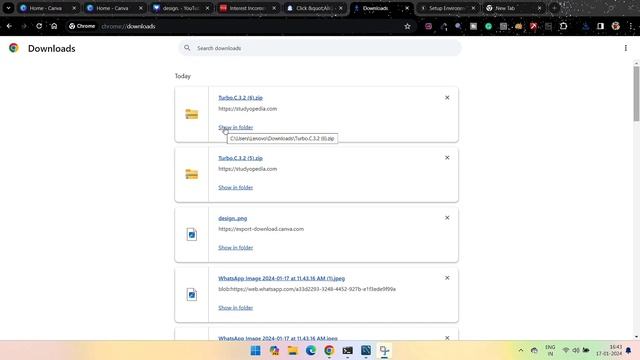Open the design.png file link
The image size is (640, 360).
233,218
